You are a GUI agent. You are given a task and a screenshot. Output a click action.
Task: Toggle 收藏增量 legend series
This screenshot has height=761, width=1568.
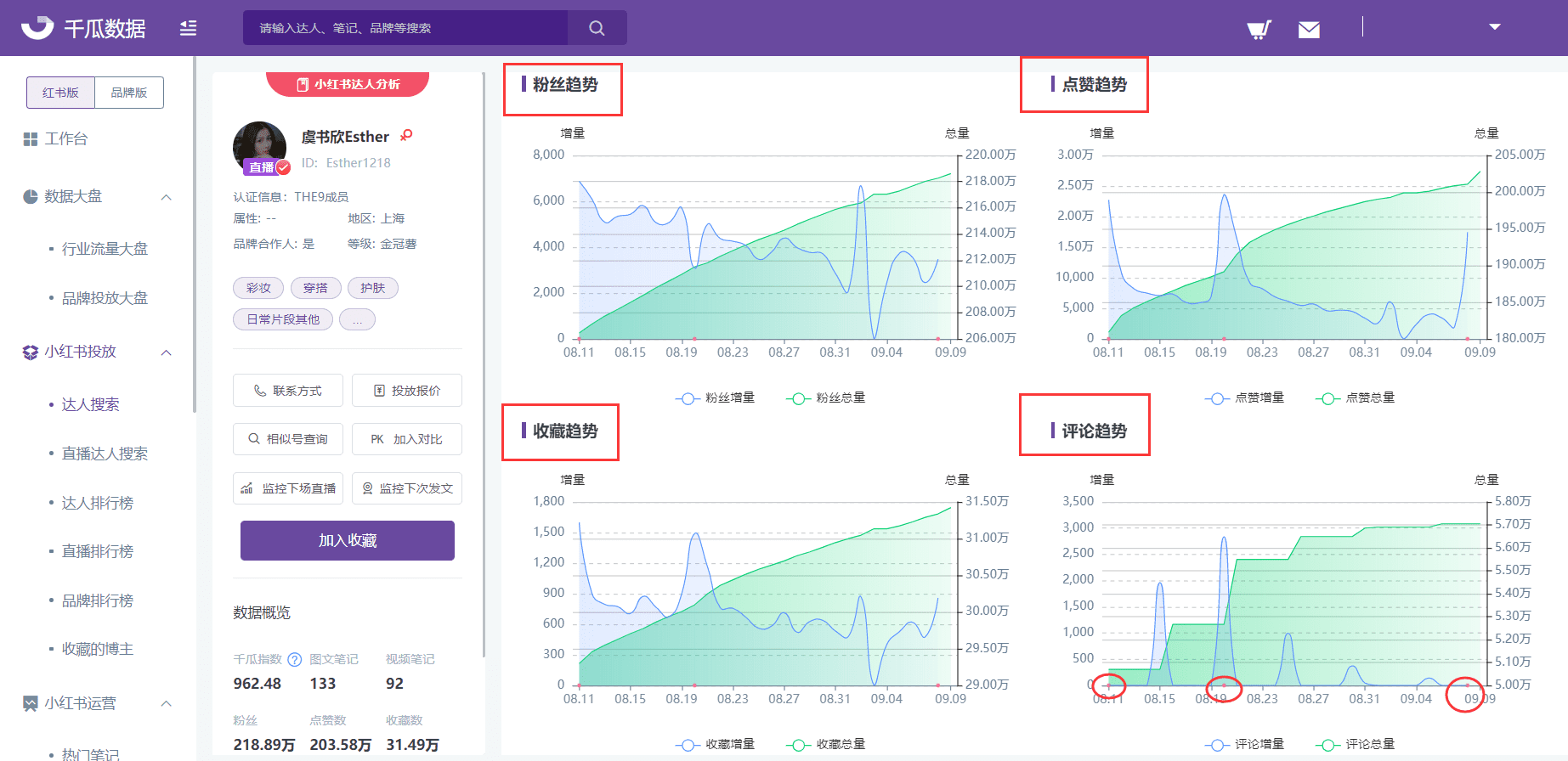coord(716,745)
